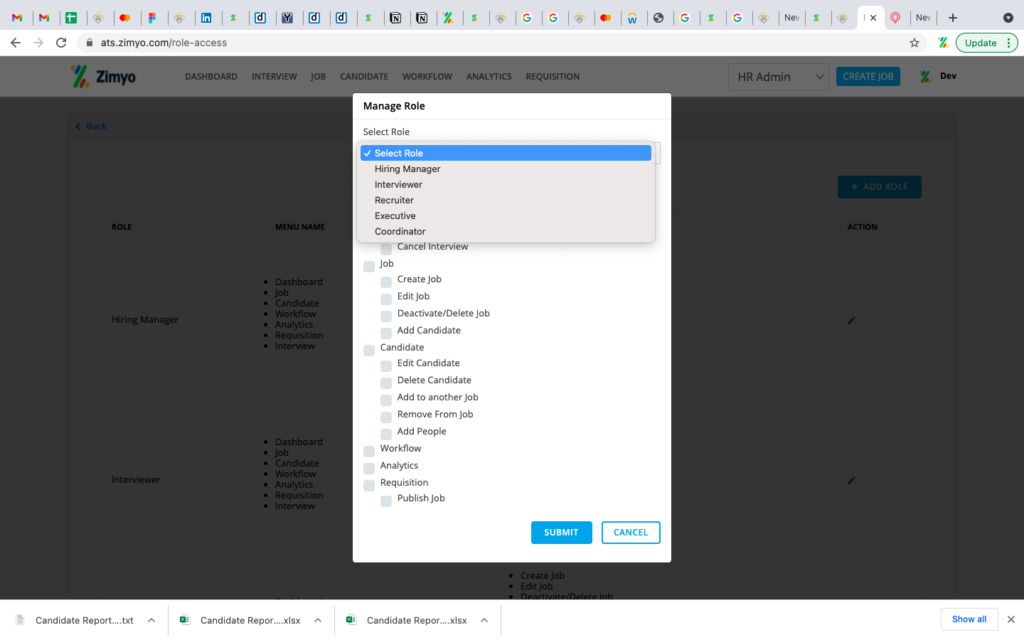Select Coordinator from role list

(506, 231)
